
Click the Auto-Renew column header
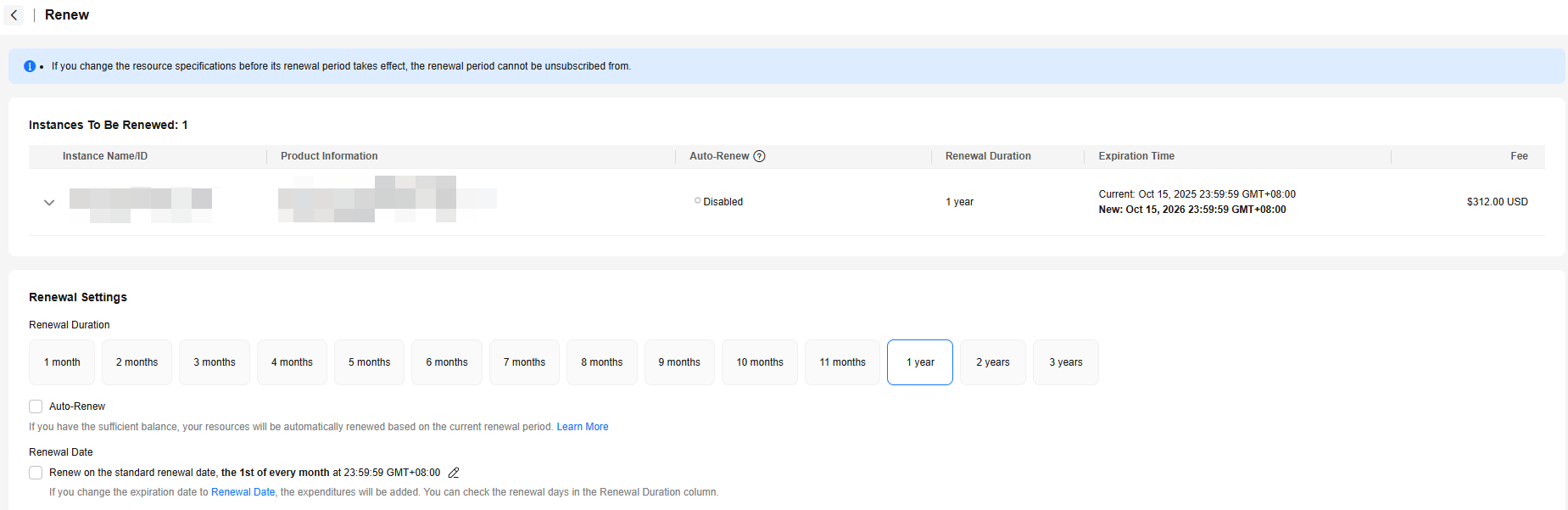pos(719,156)
